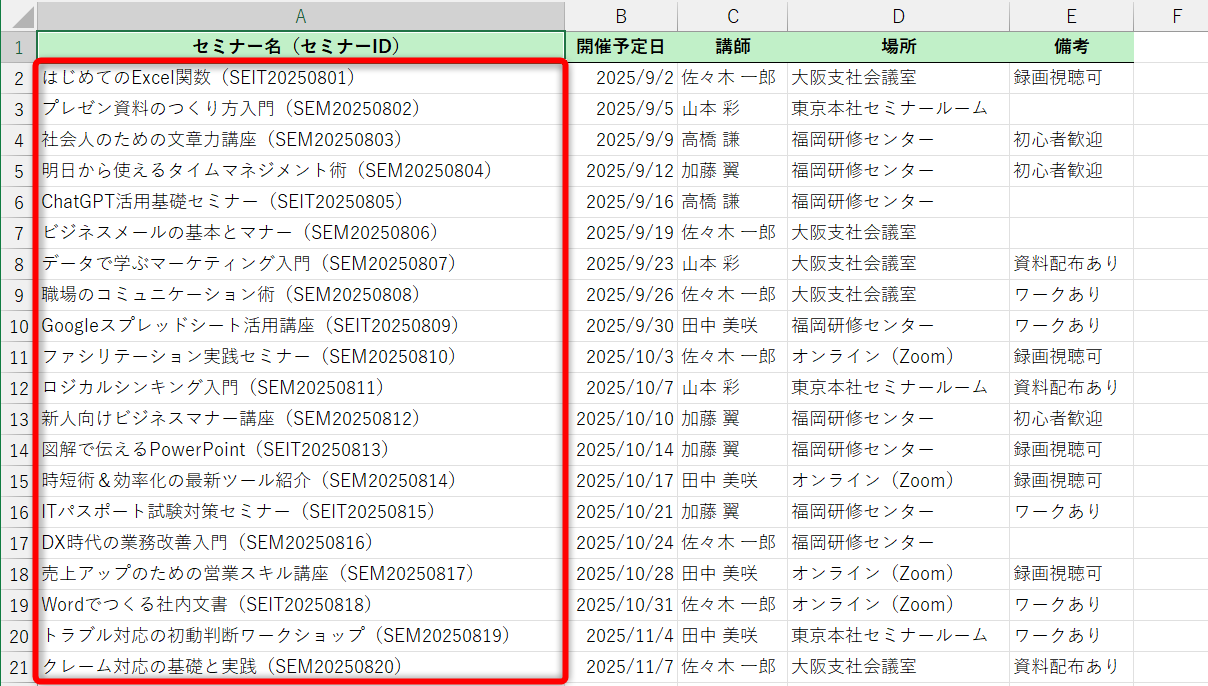Select the セミナー名（セミナーID） header cell

coord(300,47)
